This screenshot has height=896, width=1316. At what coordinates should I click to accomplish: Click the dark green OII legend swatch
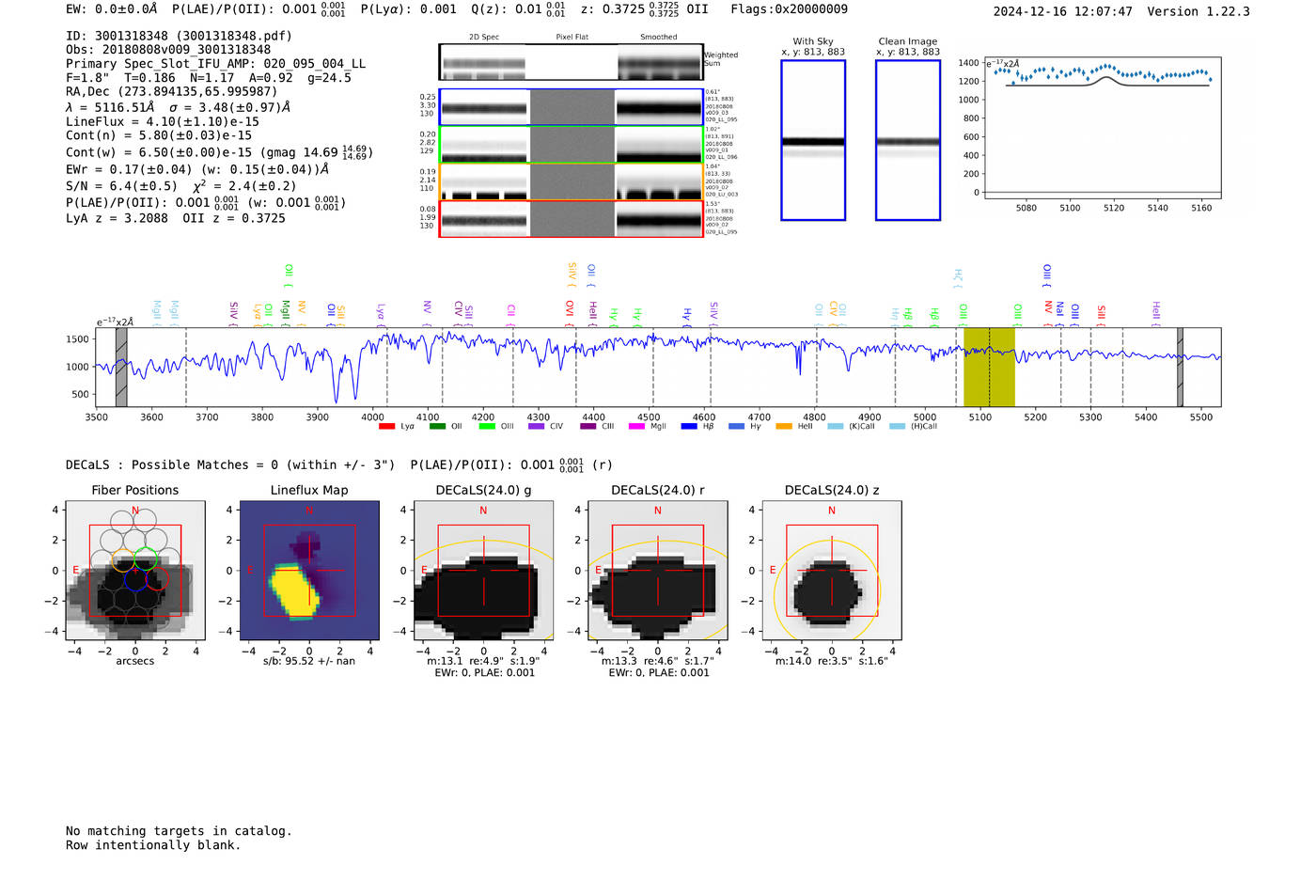(x=437, y=426)
